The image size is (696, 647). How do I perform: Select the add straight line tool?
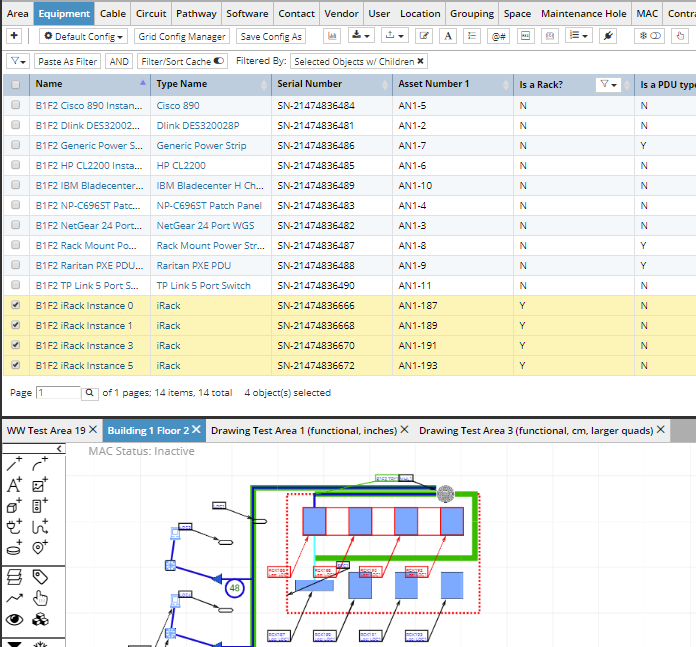pyautogui.click(x=14, y=463)
